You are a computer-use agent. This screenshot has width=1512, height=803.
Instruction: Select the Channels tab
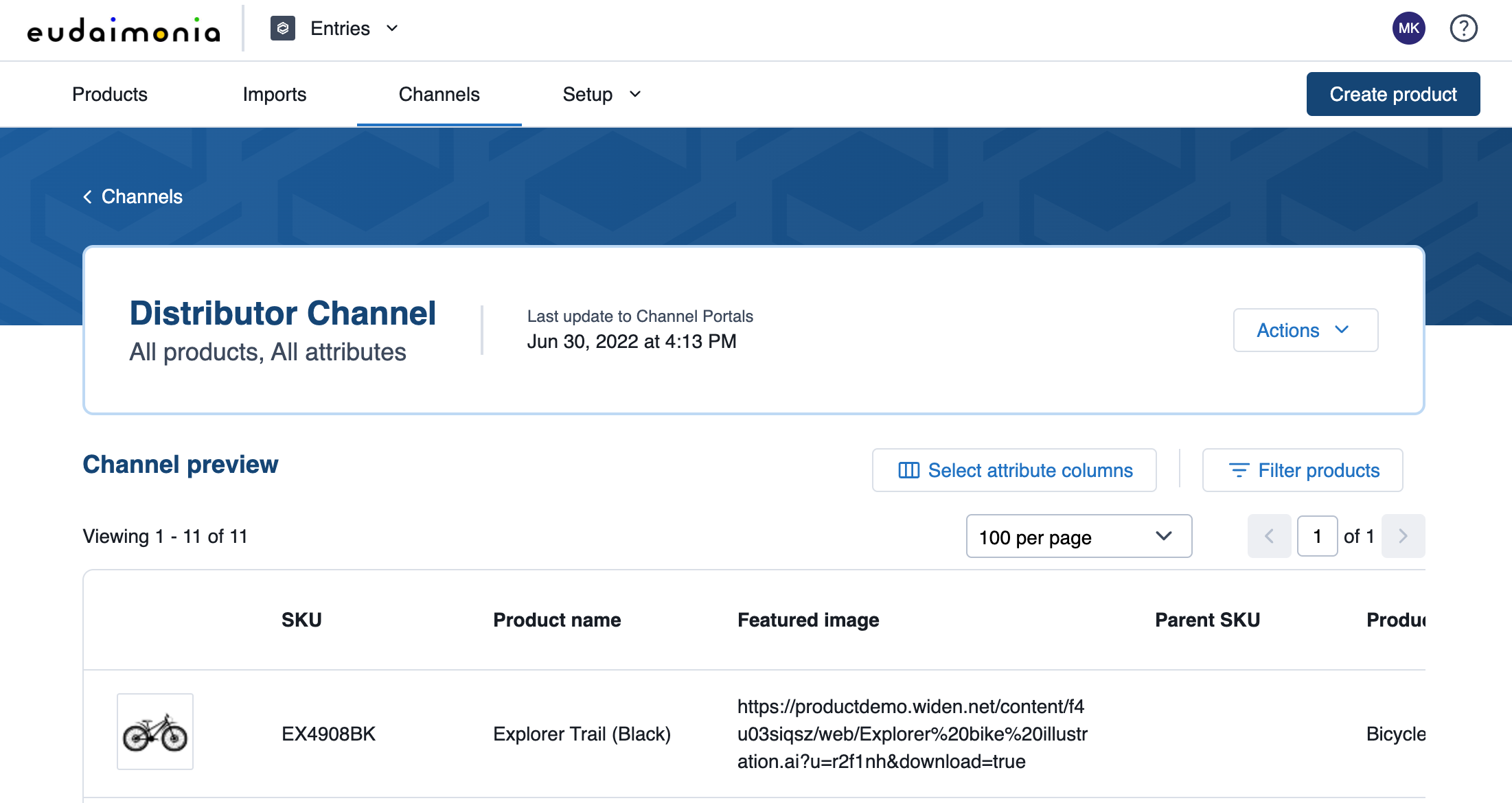[x=439, y=94]
